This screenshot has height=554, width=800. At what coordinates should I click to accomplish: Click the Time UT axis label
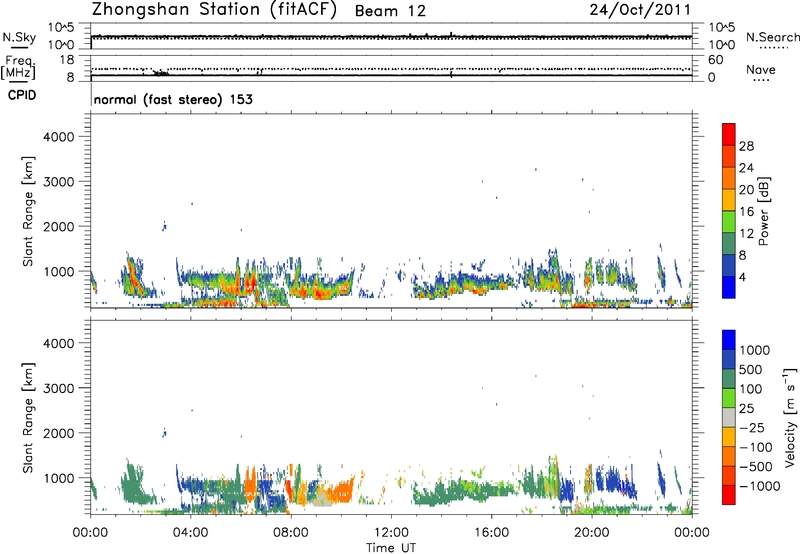click(x=391, y=548)
